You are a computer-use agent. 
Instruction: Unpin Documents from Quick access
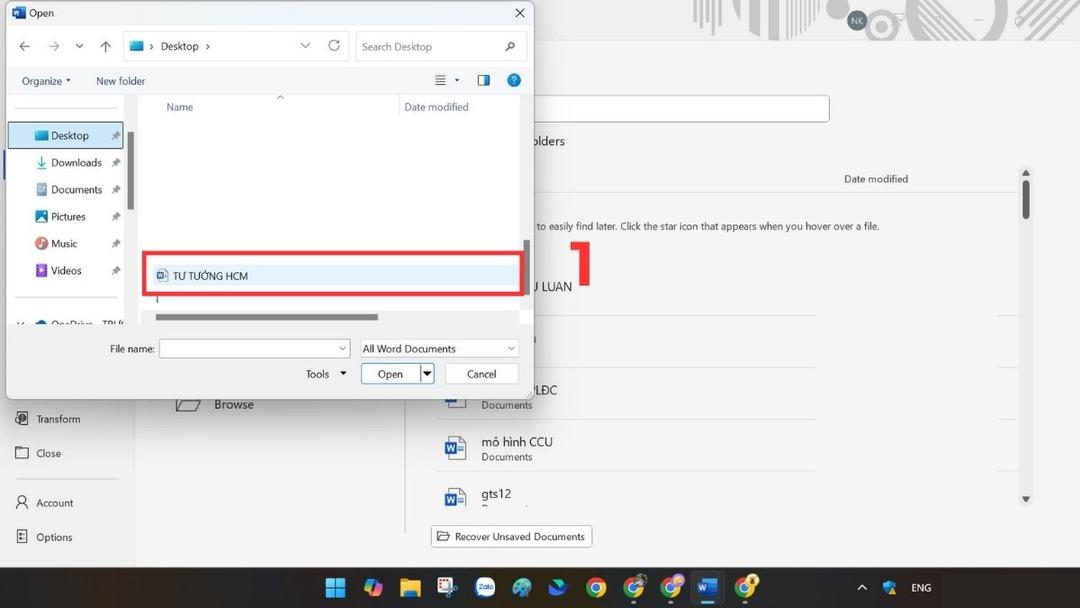click(x=115, y=189)
